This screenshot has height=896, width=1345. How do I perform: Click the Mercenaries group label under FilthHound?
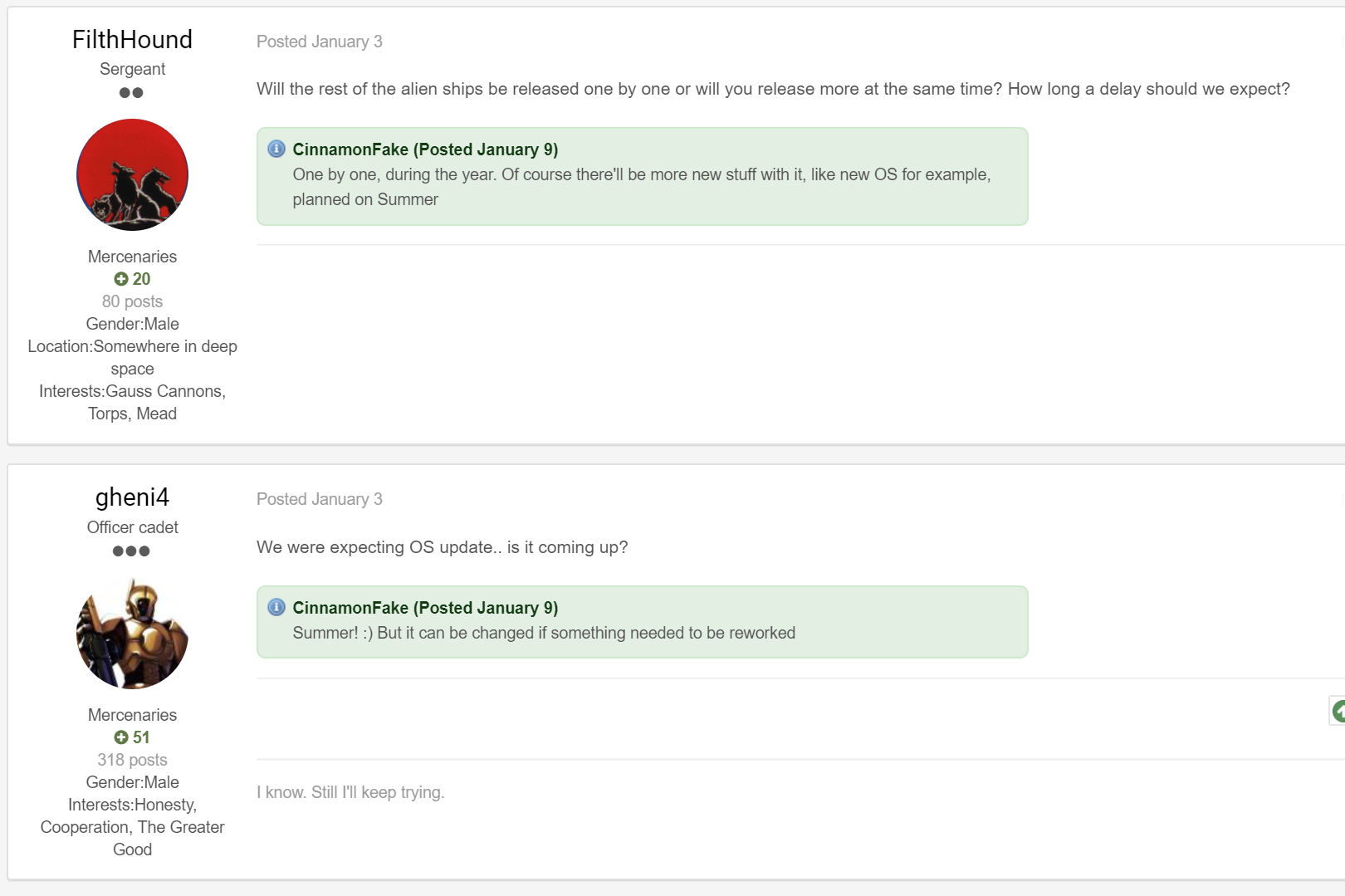tap(132, 257)
